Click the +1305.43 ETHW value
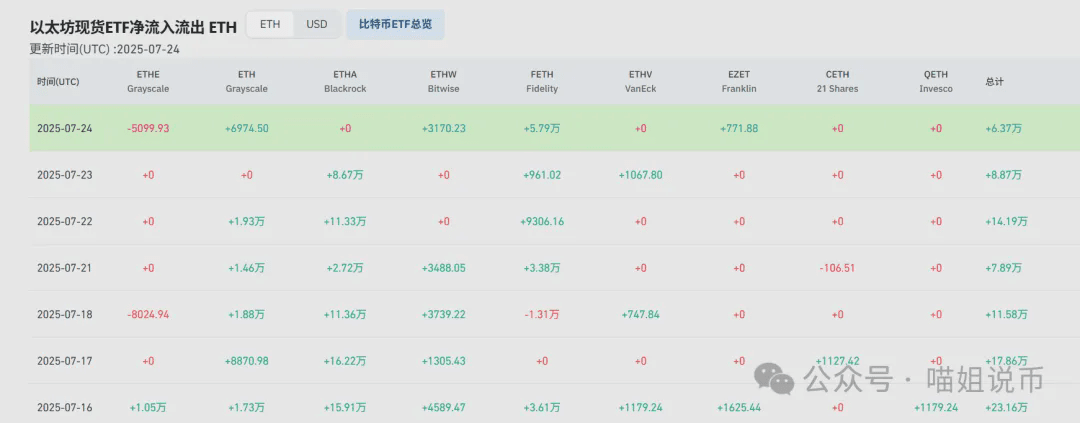This screenshot has width=1080, height=423. (444, 361)
